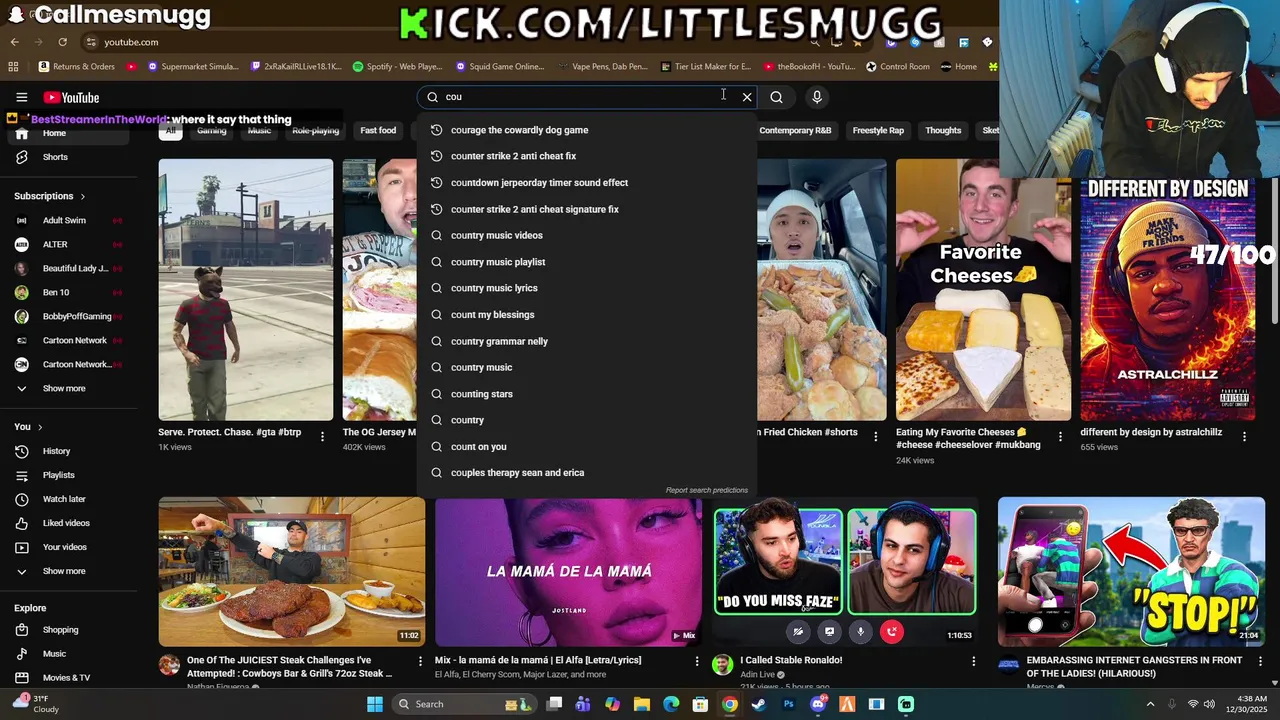Open Steam from the taskbar

coord(759,704)
